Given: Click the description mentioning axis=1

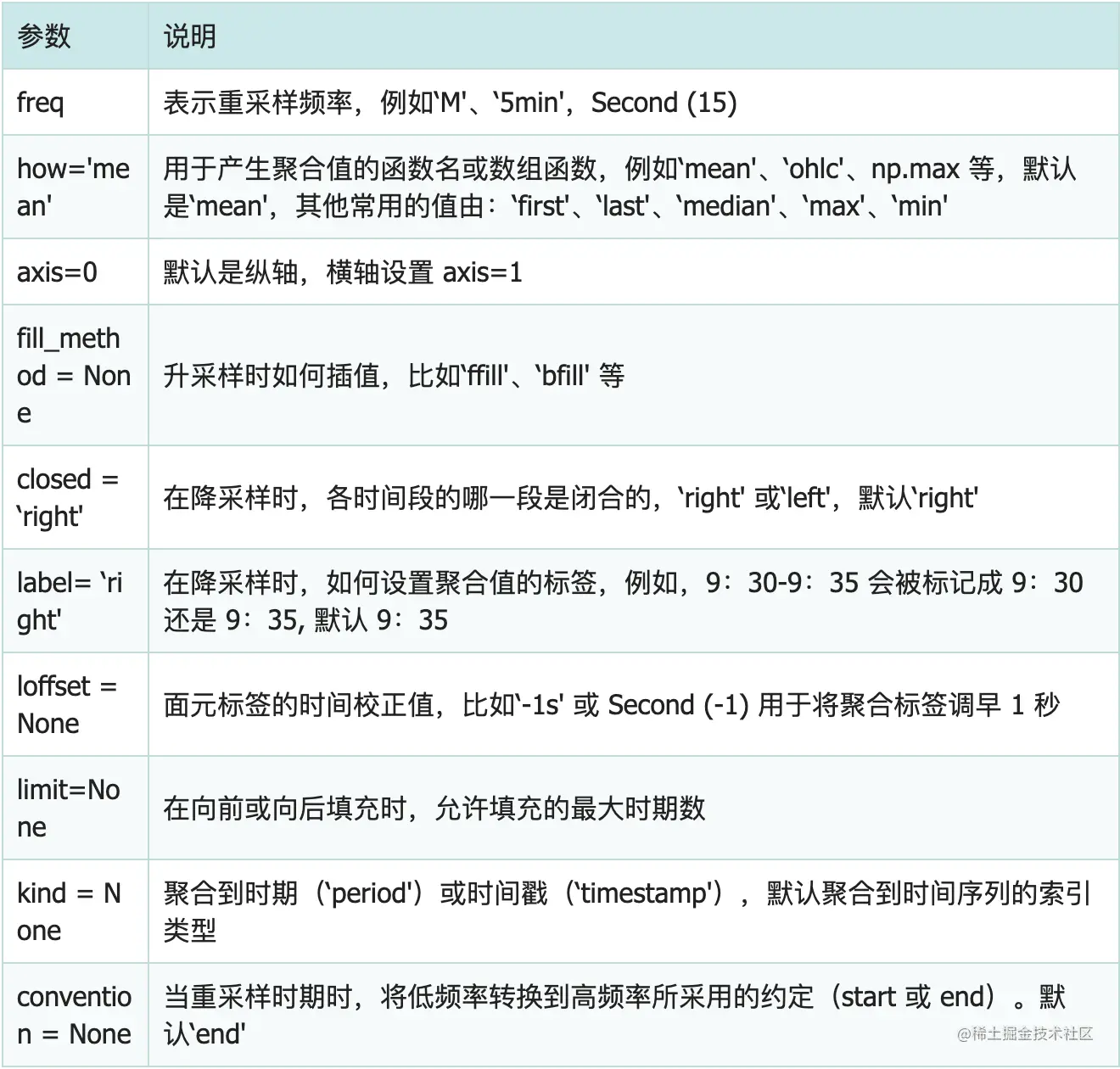Looking at the screenshot, I should click(x=634, y=271).
